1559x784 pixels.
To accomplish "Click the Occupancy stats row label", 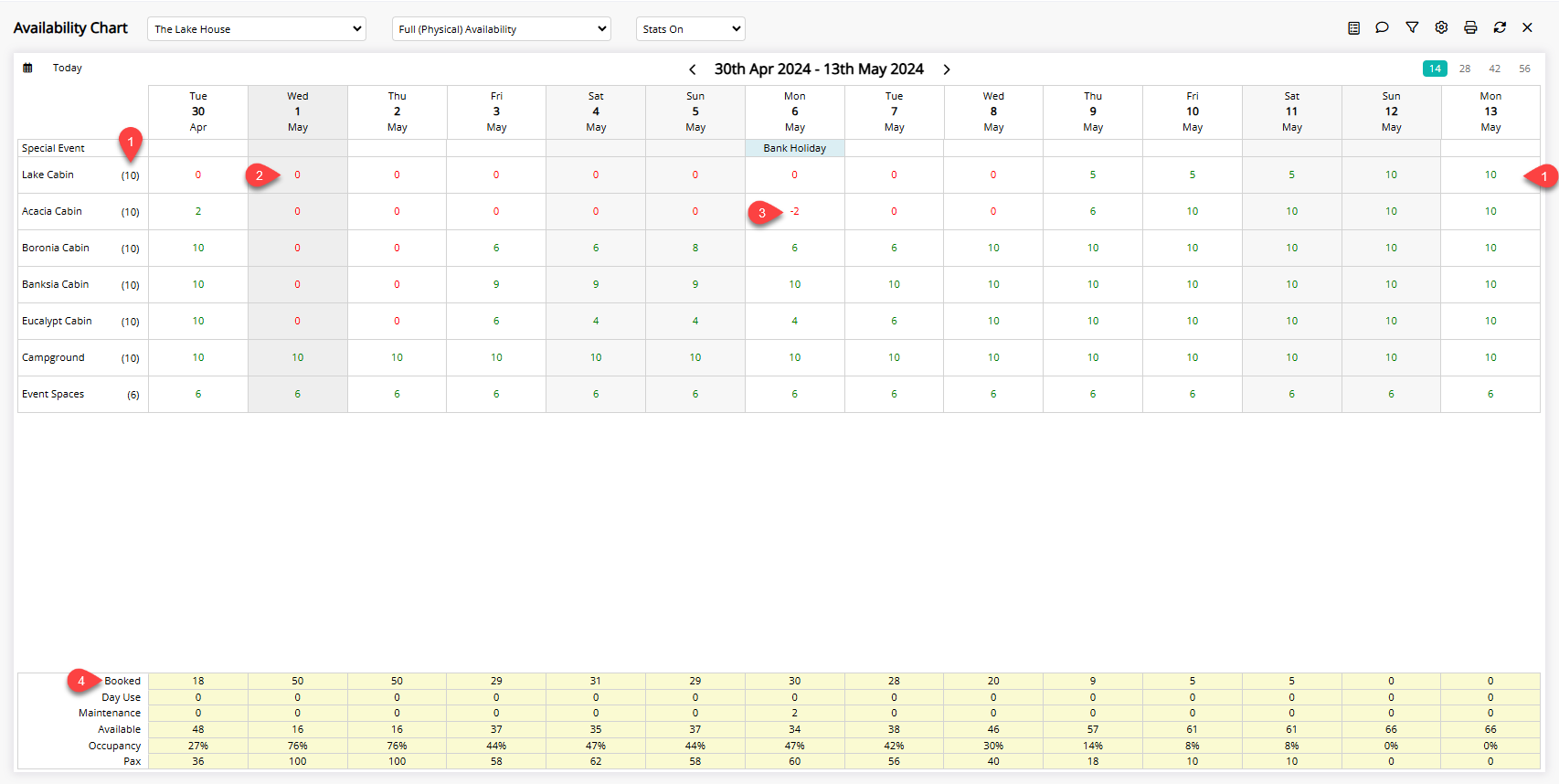I will (115, 746).
